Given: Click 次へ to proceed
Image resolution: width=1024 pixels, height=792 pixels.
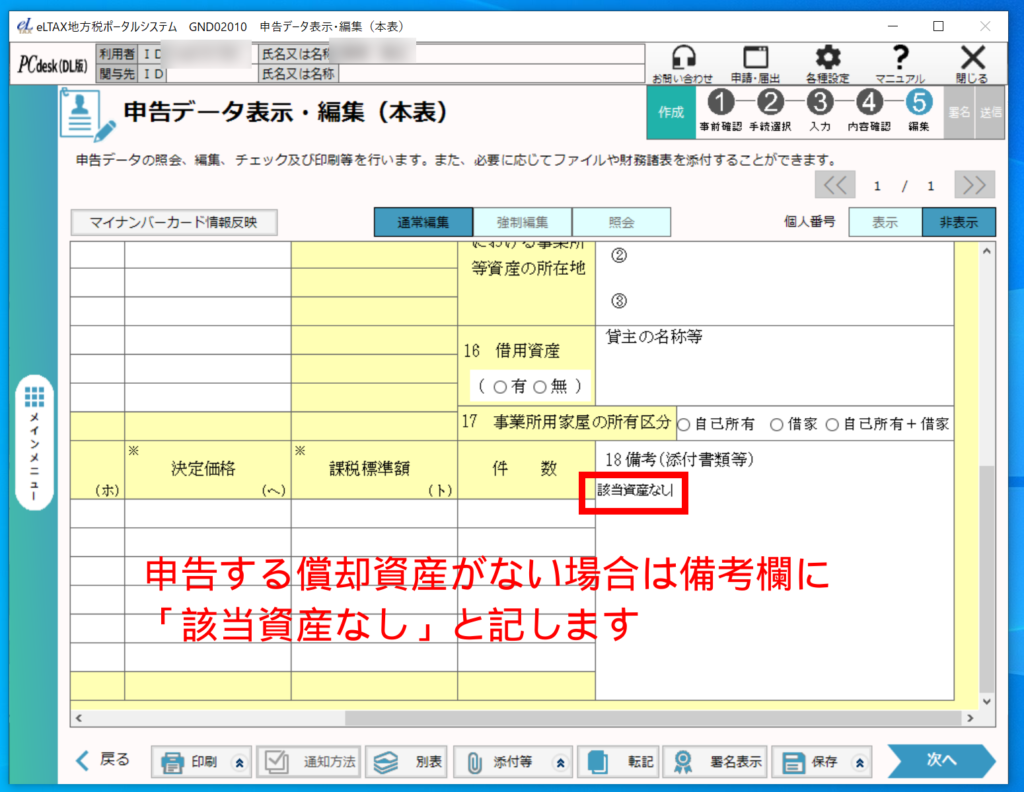Looking at the screenshot, I should pyautogui.click(x=940, y=761).
